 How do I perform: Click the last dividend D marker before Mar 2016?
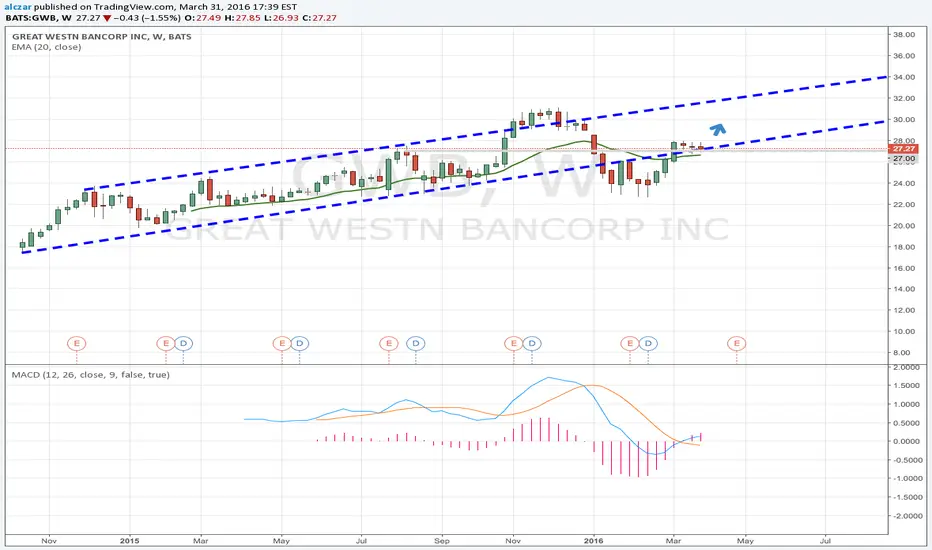(x=648, y=343)
